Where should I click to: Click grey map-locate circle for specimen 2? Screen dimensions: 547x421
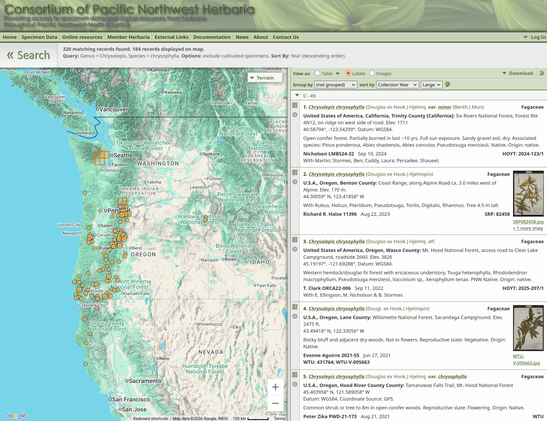coord(295,182)
